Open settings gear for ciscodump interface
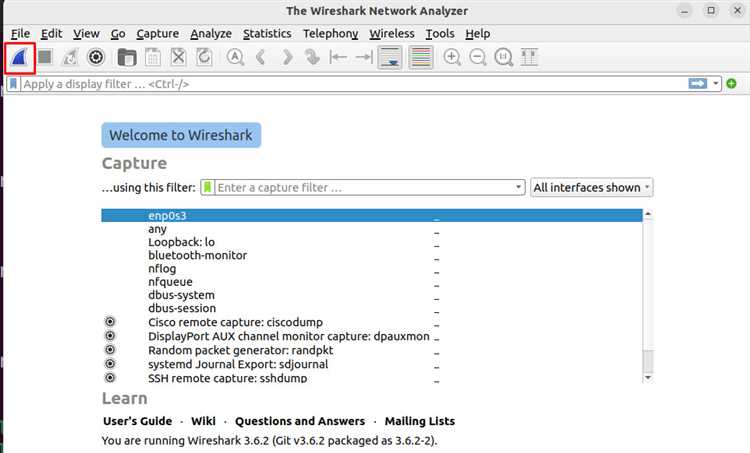Image resolution: width=750 pixels, height=453 pixels. pos(110,321)
